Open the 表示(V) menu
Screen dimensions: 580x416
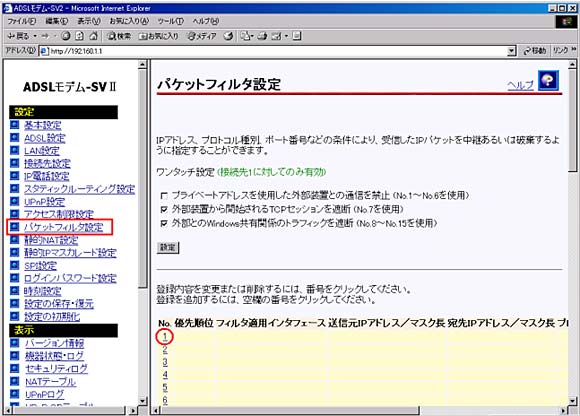pyautogui.click(x=89, y=21)
